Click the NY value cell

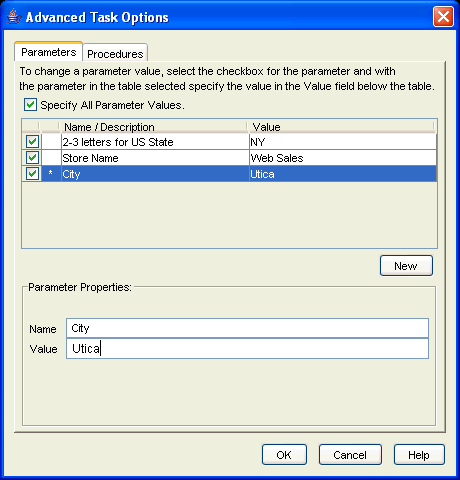(343, 142)
